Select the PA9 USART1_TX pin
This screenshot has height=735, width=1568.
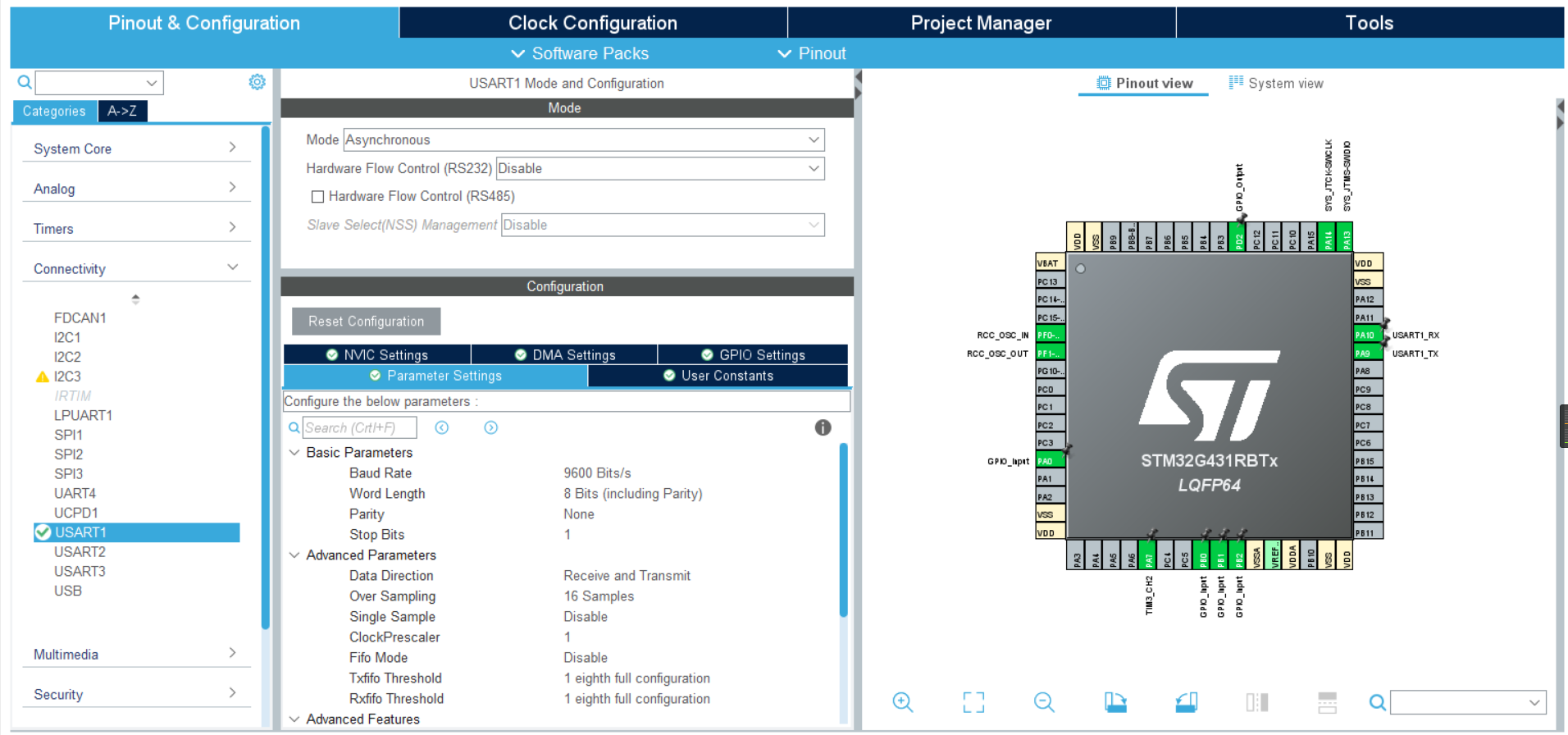1369,353
